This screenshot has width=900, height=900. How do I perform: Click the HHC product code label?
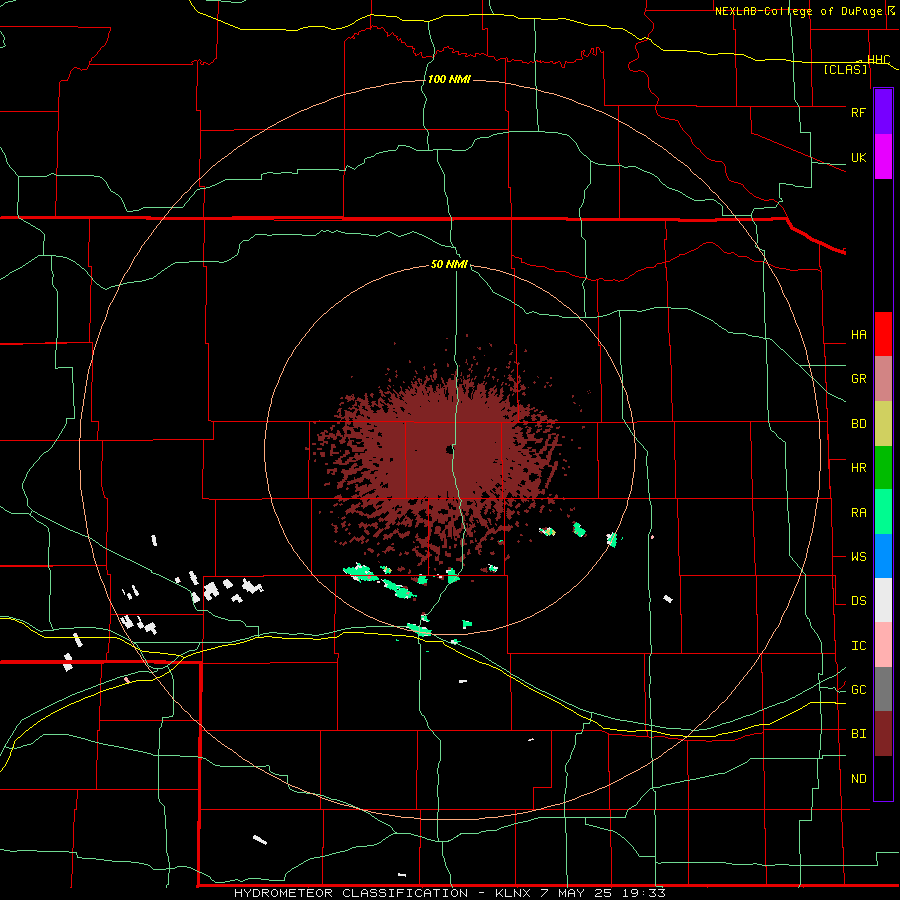click(x=878, y=60)
